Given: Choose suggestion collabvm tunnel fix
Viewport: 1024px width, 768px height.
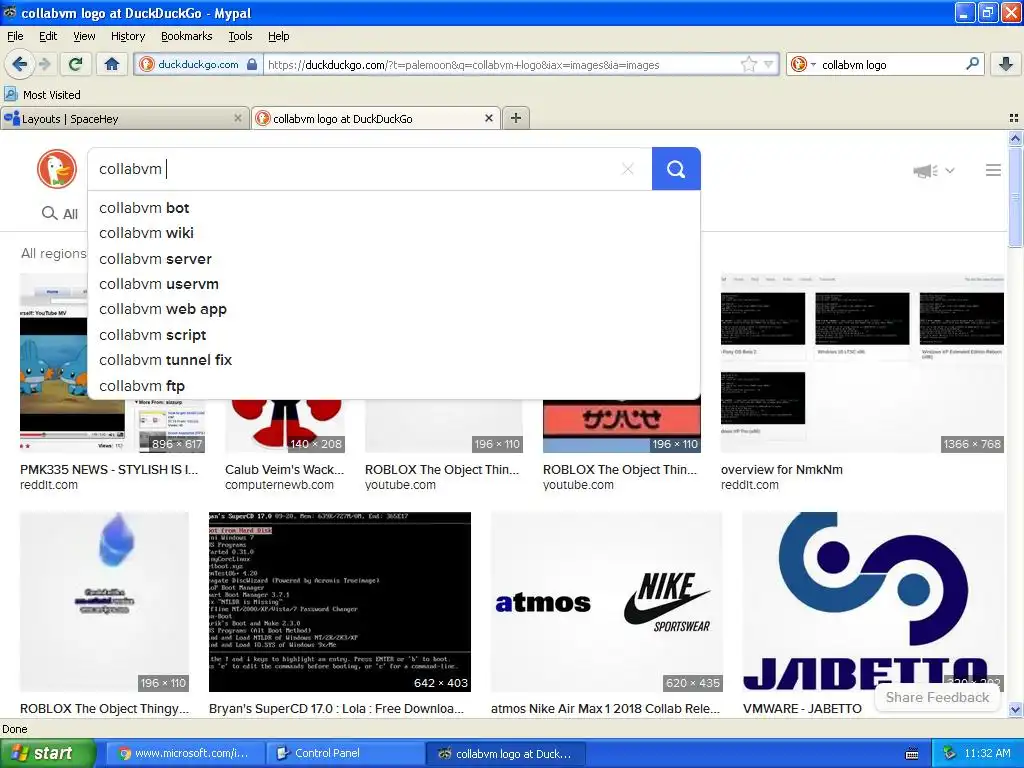Looking at the screenshot, I should coord(394,360).
